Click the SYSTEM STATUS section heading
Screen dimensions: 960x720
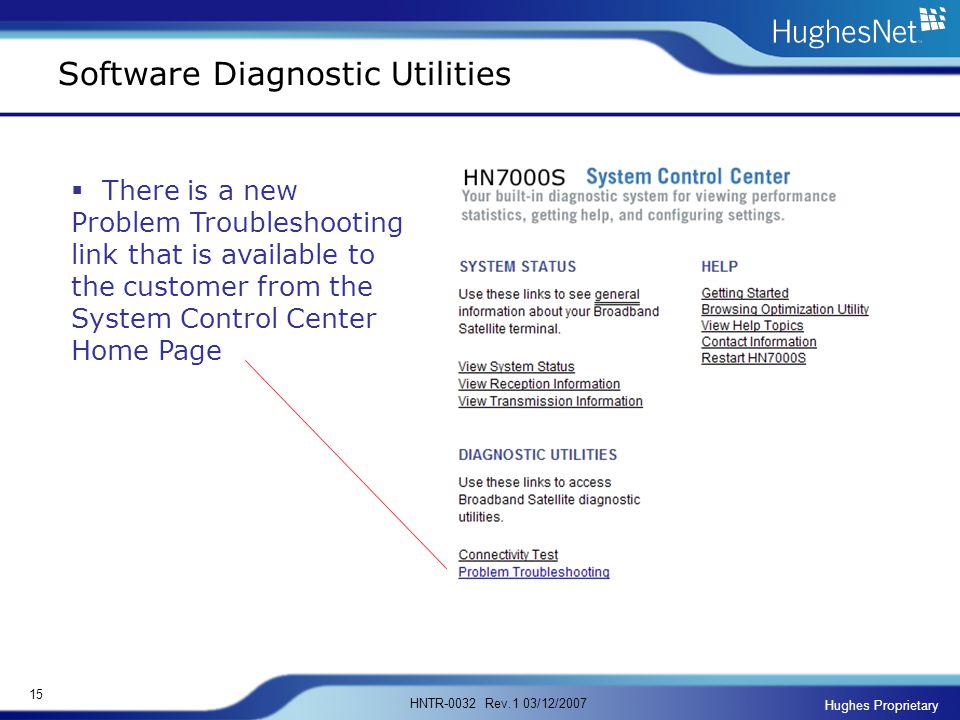(517, 266)
